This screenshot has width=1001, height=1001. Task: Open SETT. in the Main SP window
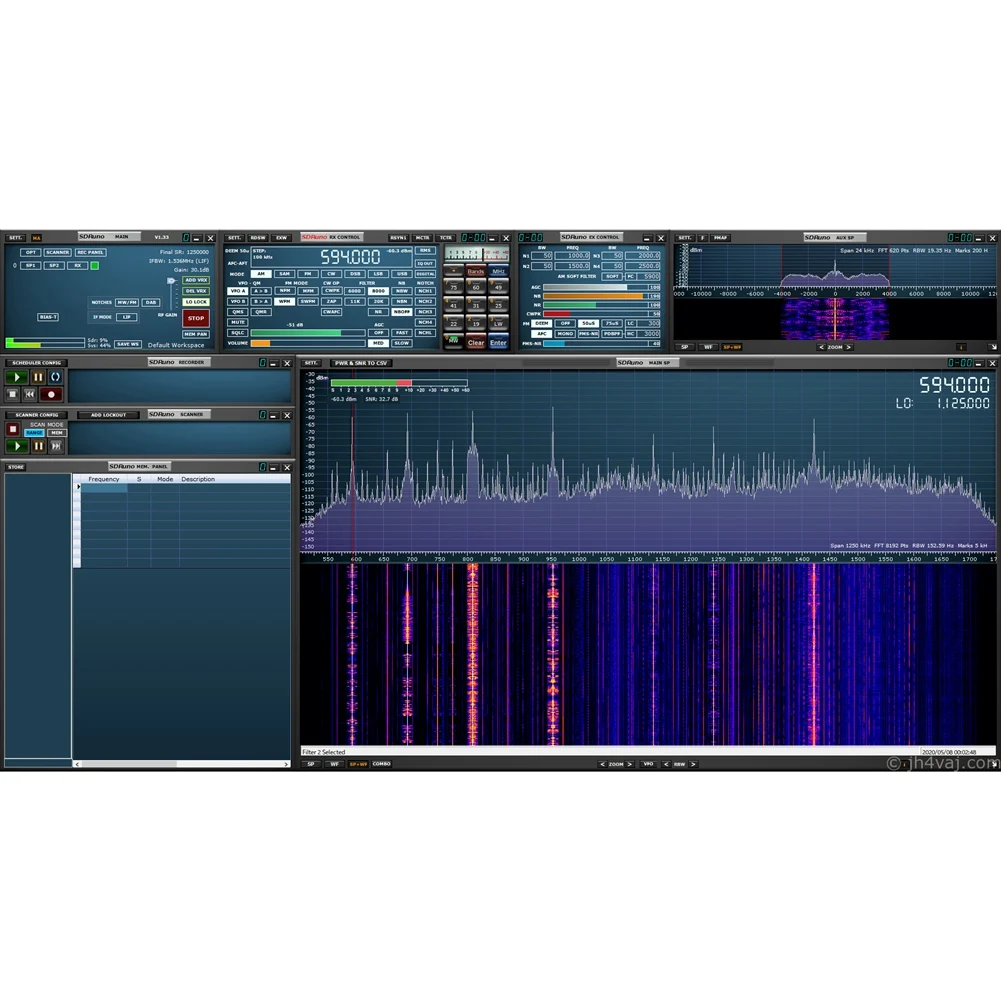click(312, 363)
